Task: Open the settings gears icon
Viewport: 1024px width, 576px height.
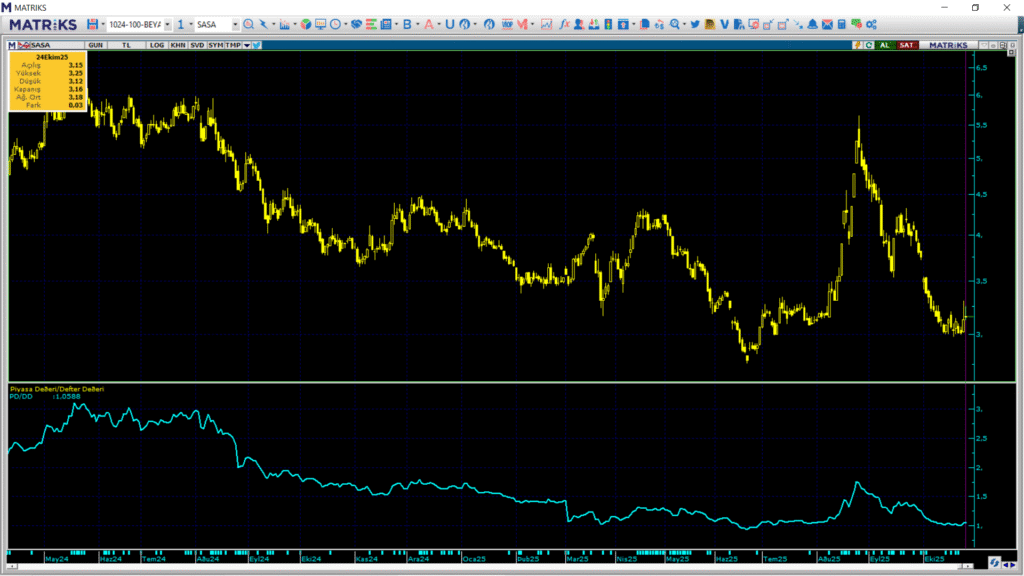Action: (871, 24)
